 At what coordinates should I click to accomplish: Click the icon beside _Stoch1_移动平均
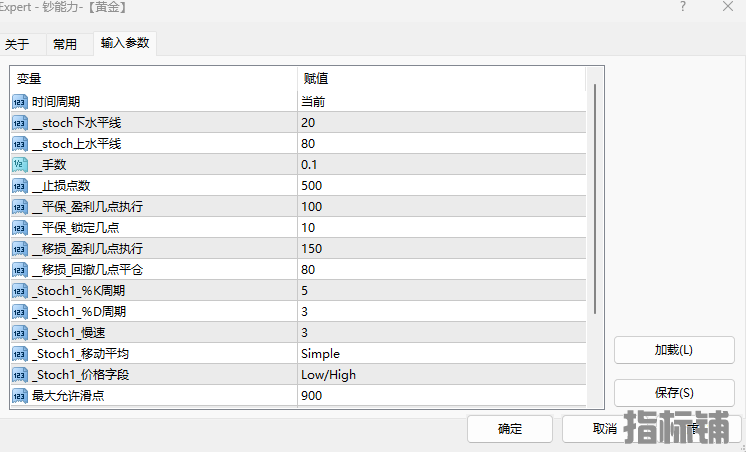(x=20, y=354)
